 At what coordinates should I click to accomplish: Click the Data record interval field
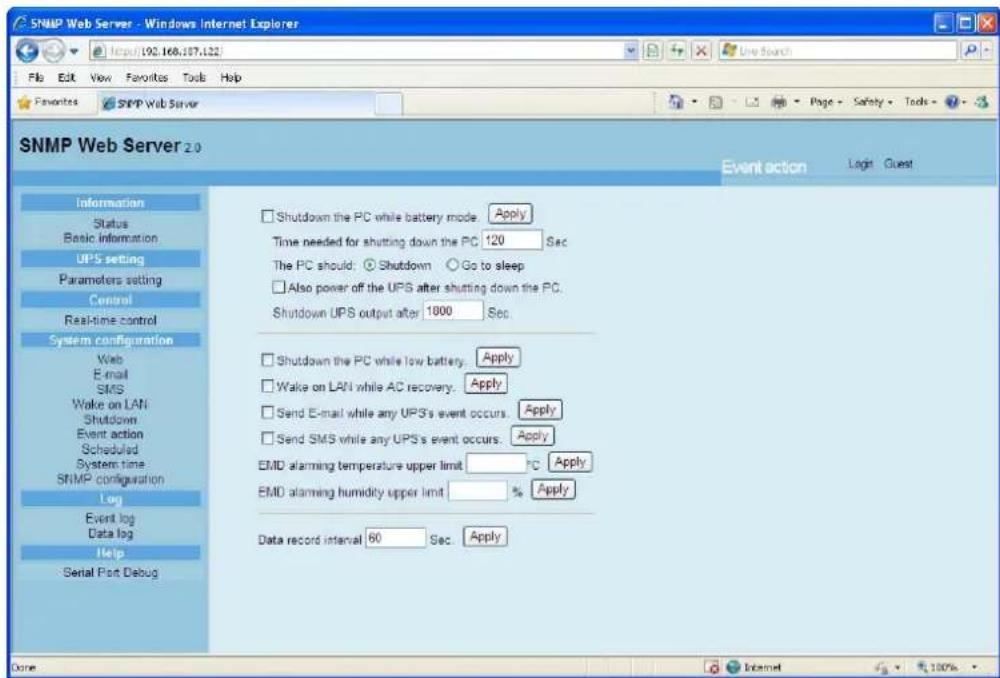pos(395,538)
